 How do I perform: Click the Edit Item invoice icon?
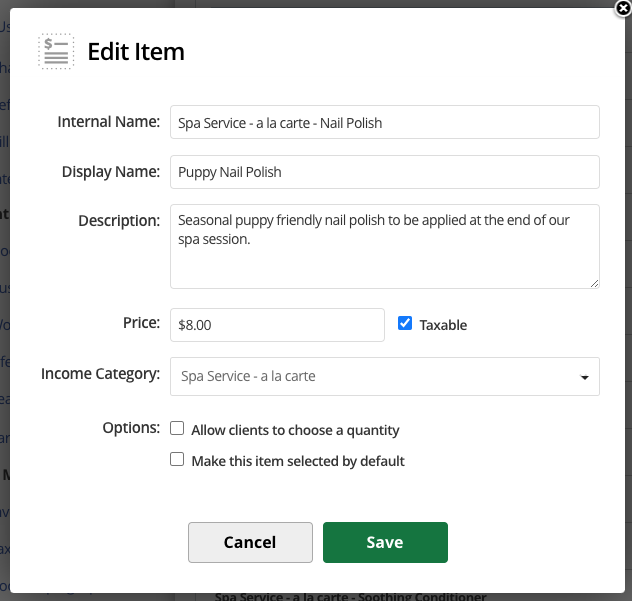(x=56, y=51)
